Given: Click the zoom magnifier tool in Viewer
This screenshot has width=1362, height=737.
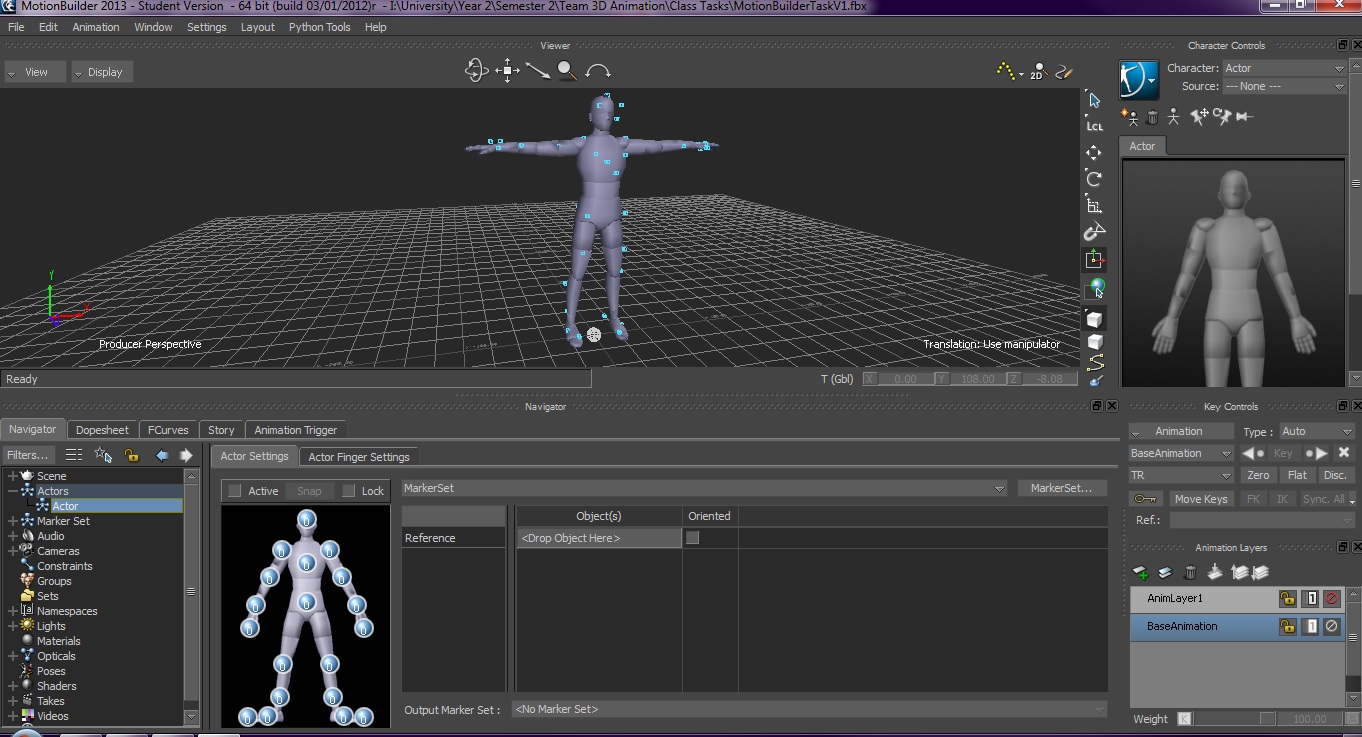Looking at the screenshot, I should [567, 70].
